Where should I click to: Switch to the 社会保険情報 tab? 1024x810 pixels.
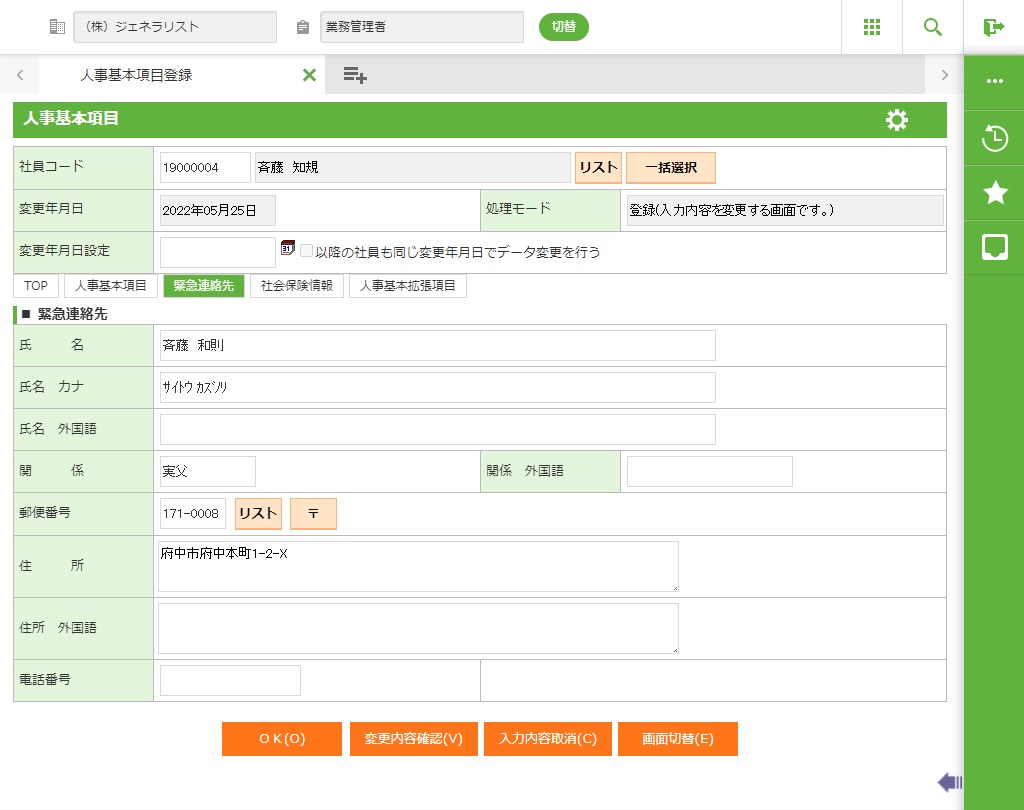(297, 286)
